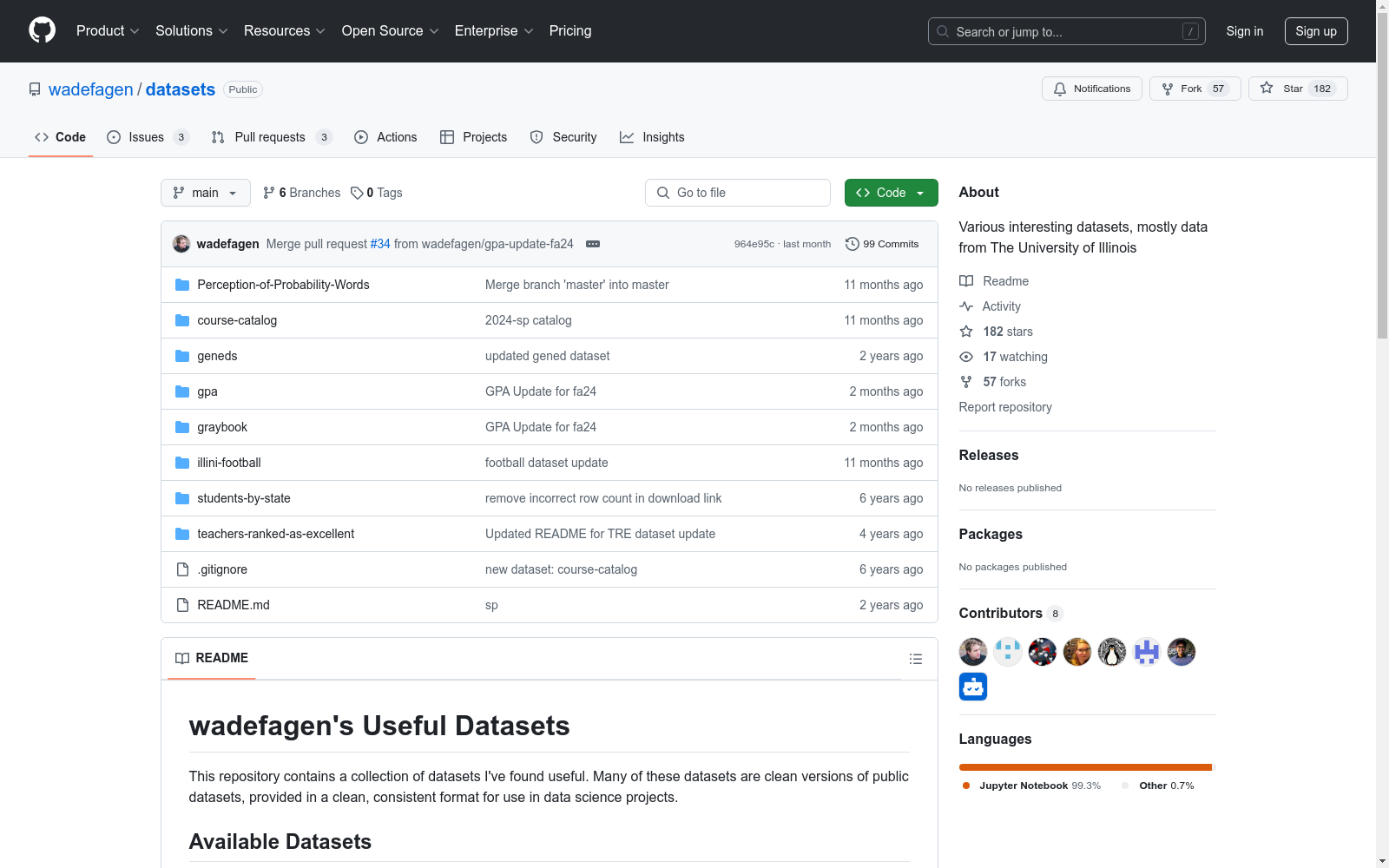View the 99 Commits history
This screenshot has width=1389, height=868.
point(882,244)
